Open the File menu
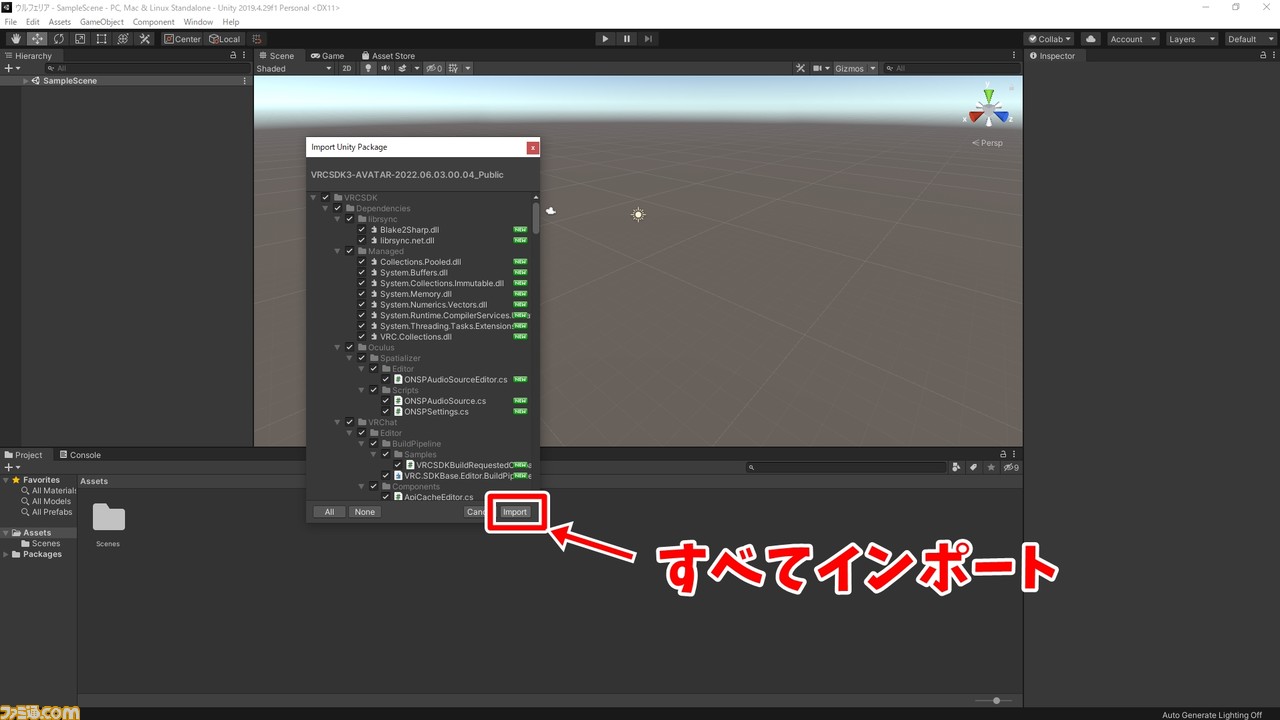Screen dimensions: 1280x720 tap(11, 22)
